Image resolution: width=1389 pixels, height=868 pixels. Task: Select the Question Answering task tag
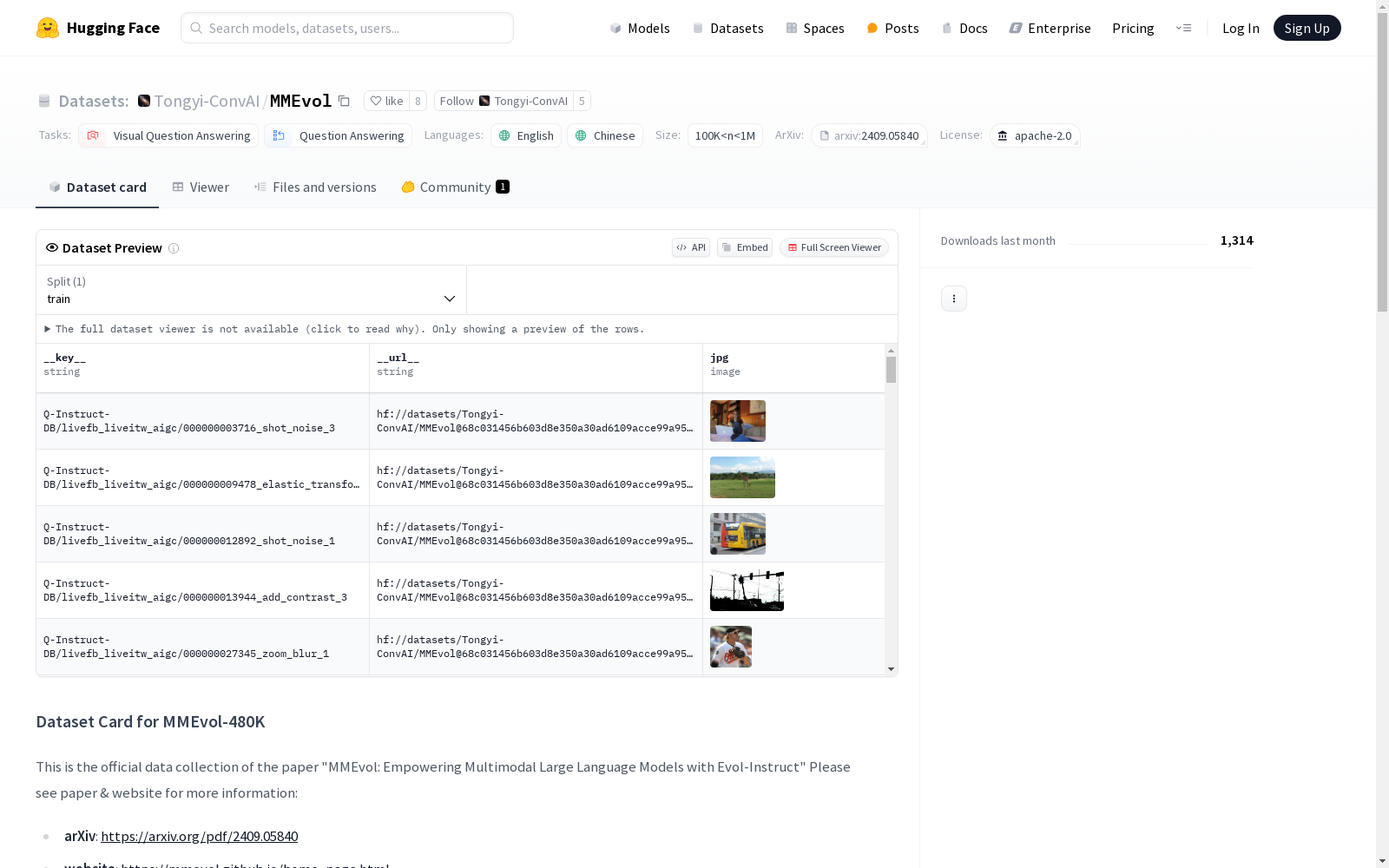(x=339, y=135)
